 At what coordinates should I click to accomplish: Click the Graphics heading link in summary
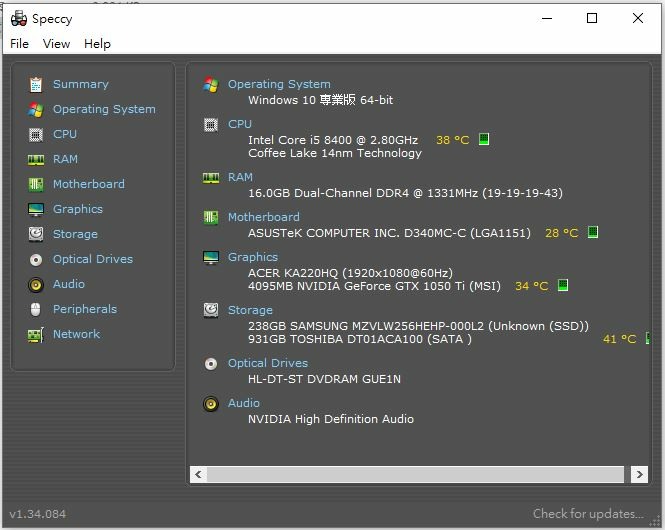[x=253, y=257]
